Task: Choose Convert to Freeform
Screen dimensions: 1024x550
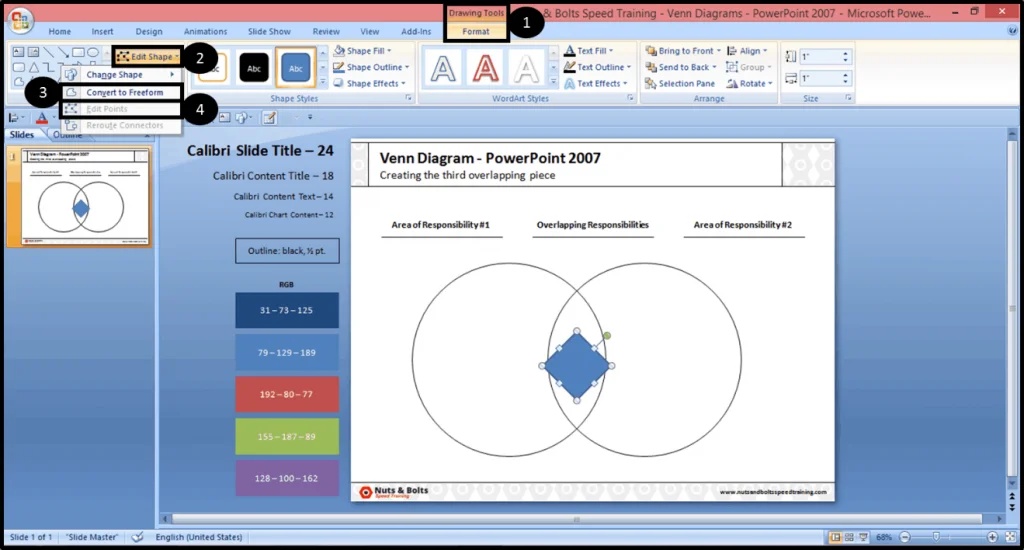Action: coord(121,93)
